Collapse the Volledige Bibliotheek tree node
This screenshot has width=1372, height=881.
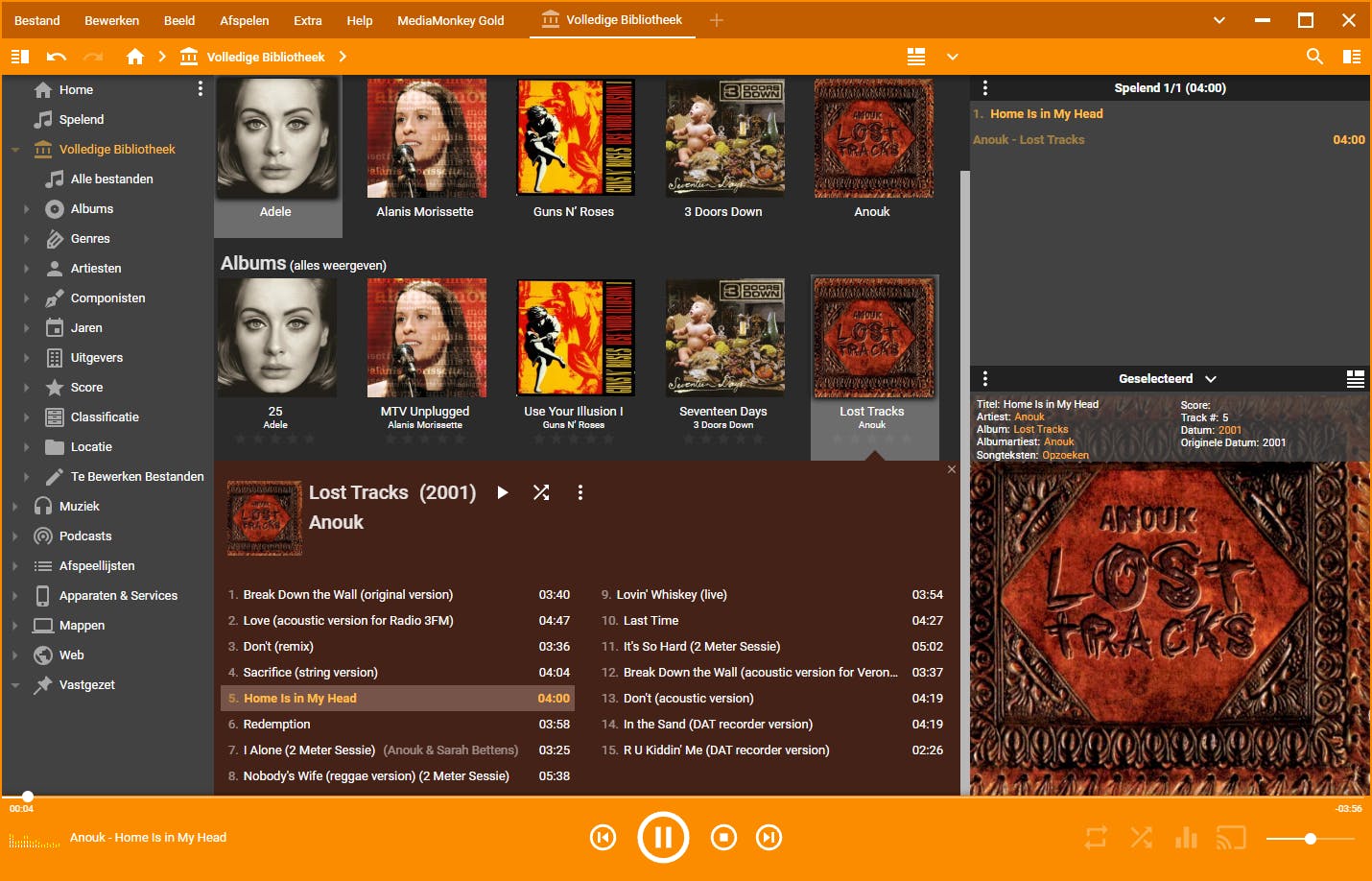[15, 150]
